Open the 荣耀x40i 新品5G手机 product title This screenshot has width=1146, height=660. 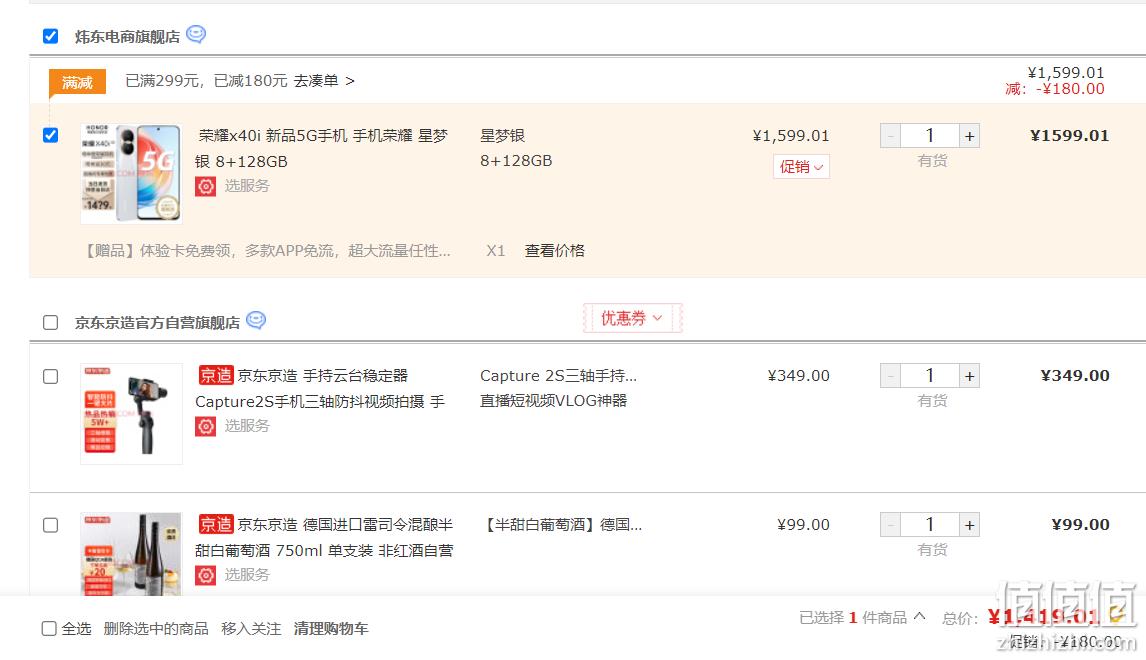point(322,148)
